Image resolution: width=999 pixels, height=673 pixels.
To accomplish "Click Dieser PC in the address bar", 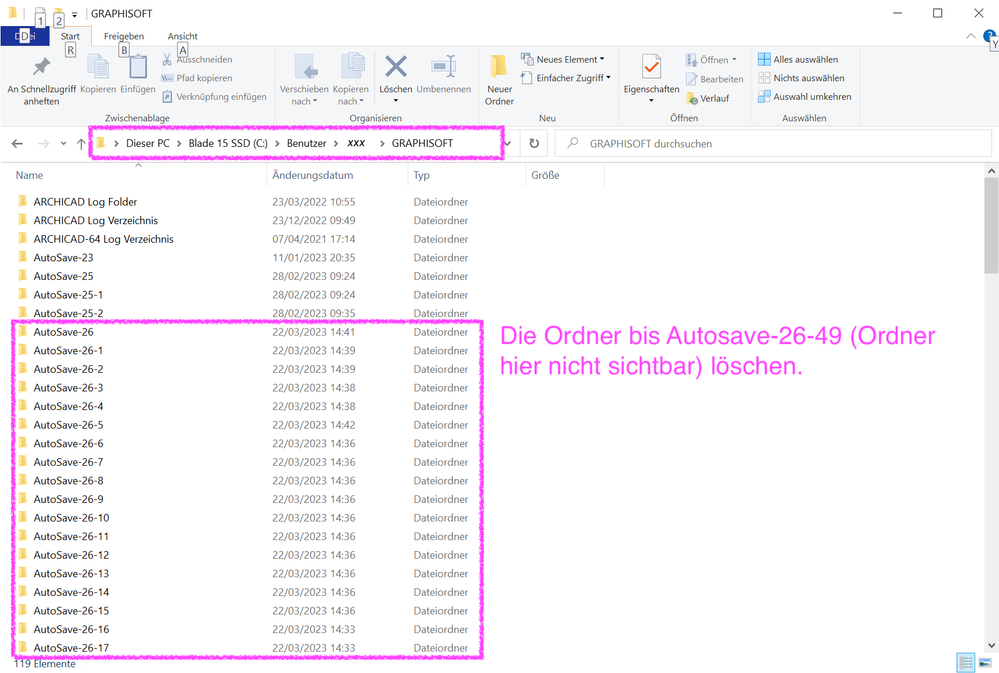I will click(148, 143).
